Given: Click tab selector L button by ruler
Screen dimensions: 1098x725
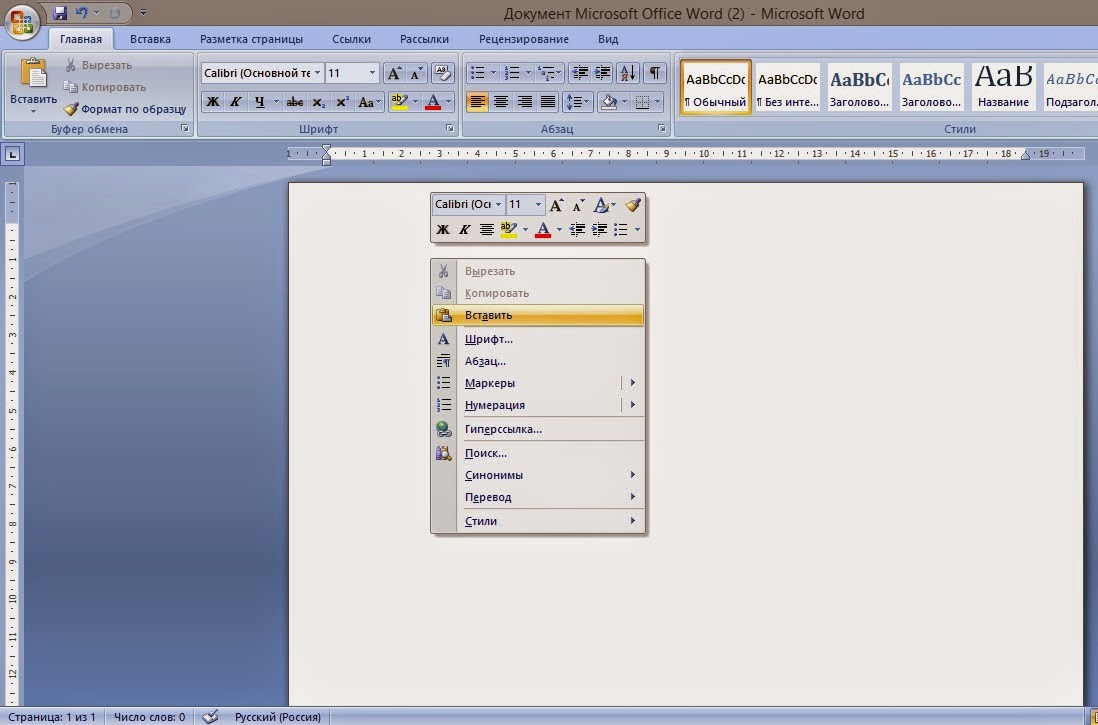Looking at the screenshot, I should pyautogui.click(x=13, y=154).
